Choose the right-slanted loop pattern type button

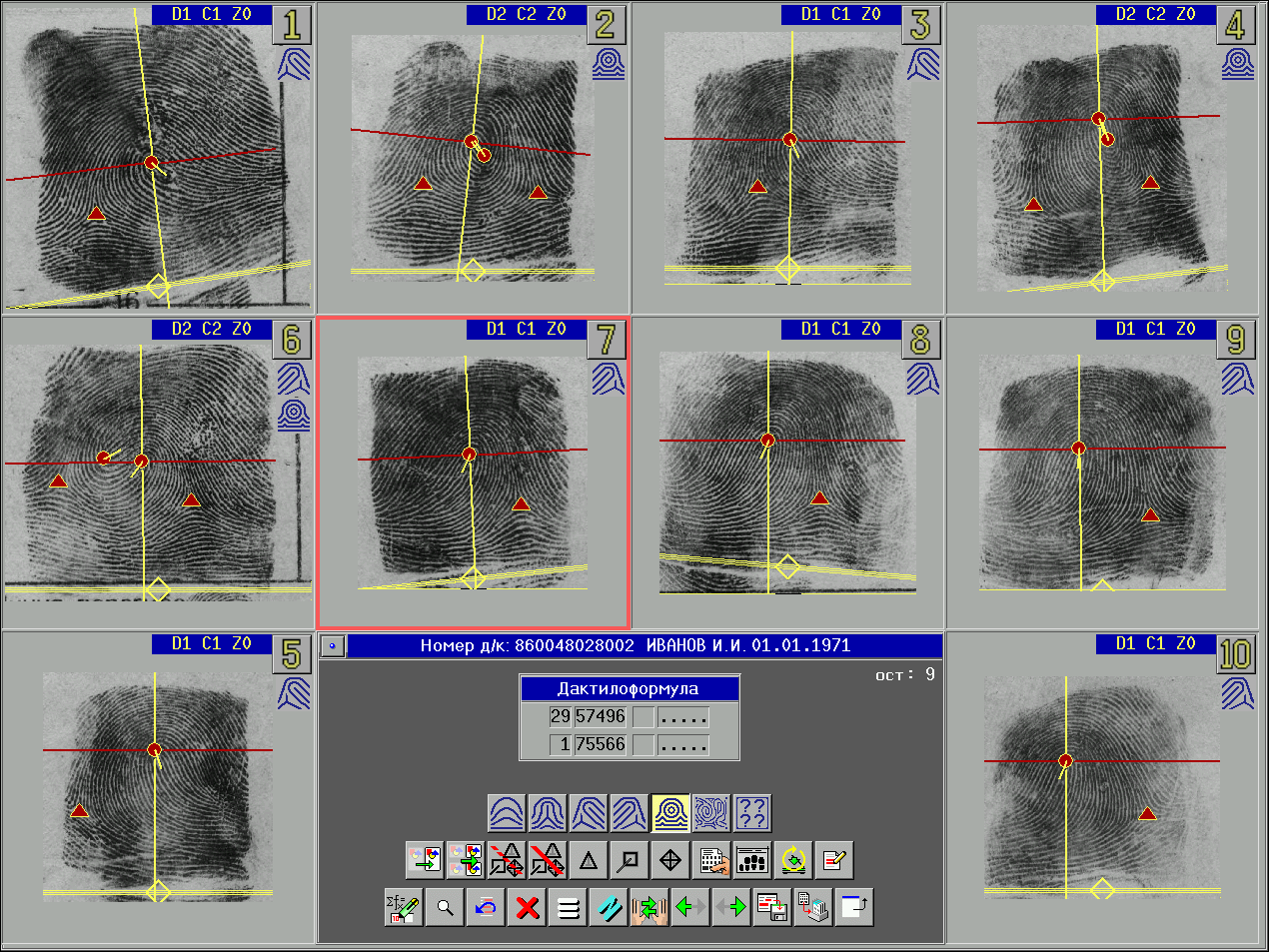[630, 813]
